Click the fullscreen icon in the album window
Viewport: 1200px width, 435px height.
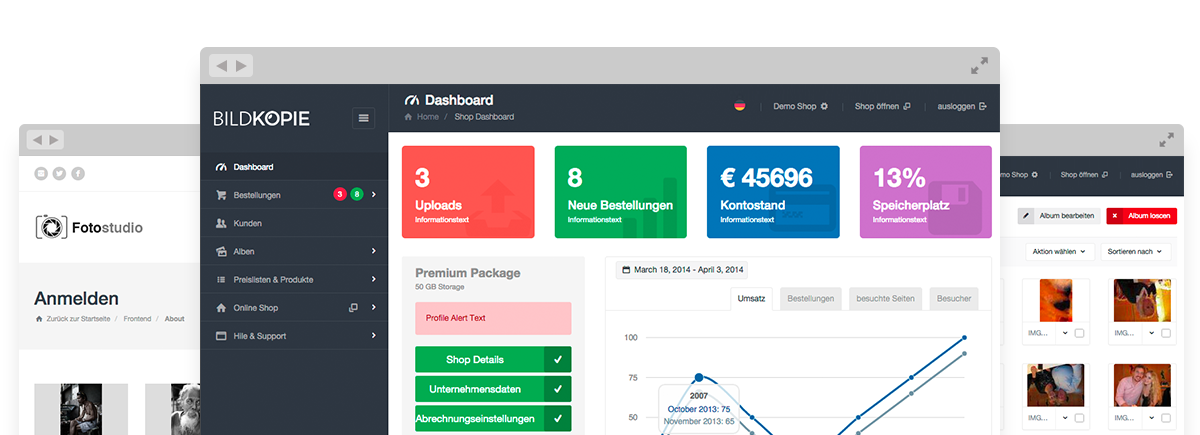point(1166,140)
